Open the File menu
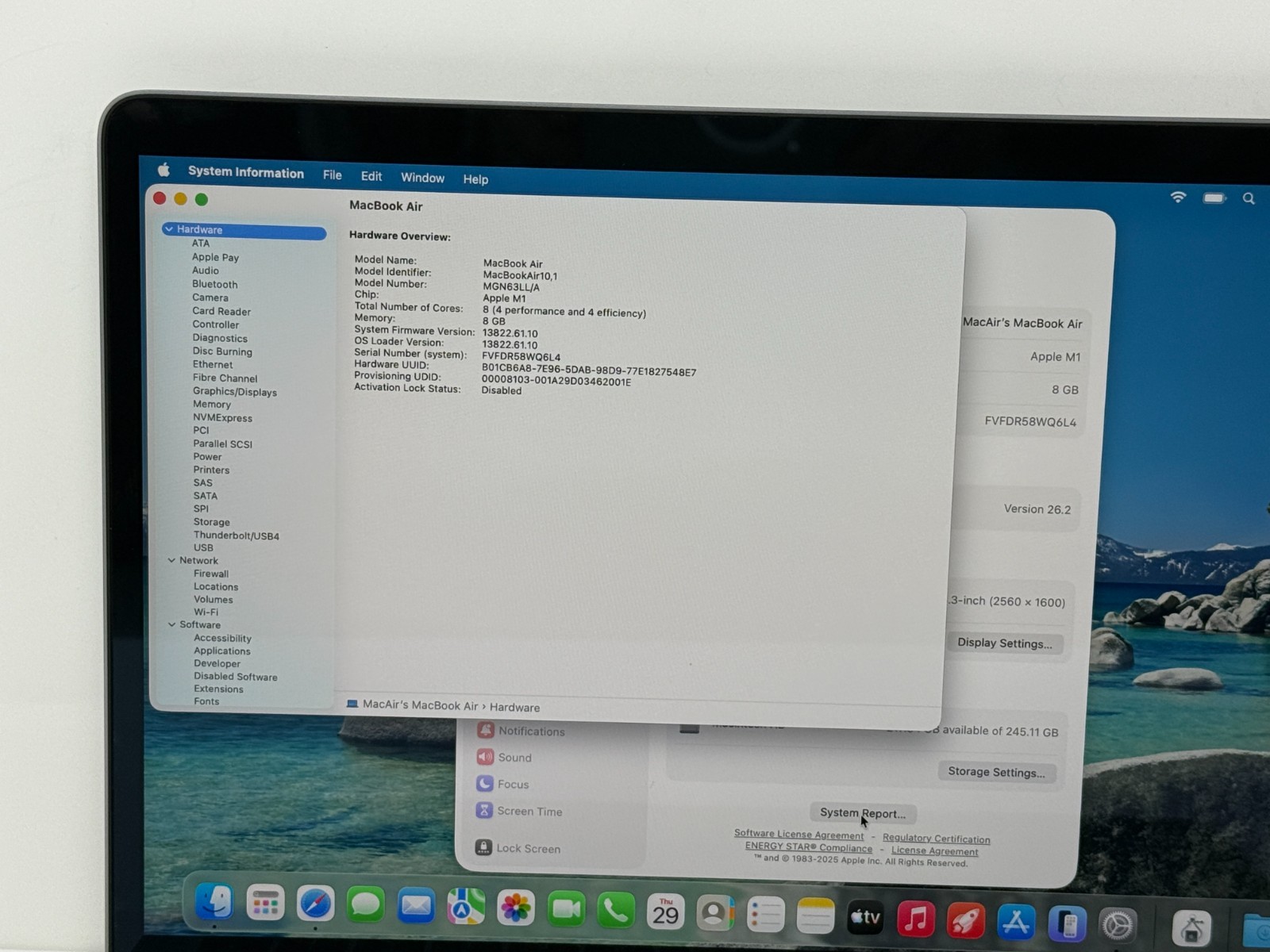The height and width of the screenshot is (952, 1270). point(333,175)
